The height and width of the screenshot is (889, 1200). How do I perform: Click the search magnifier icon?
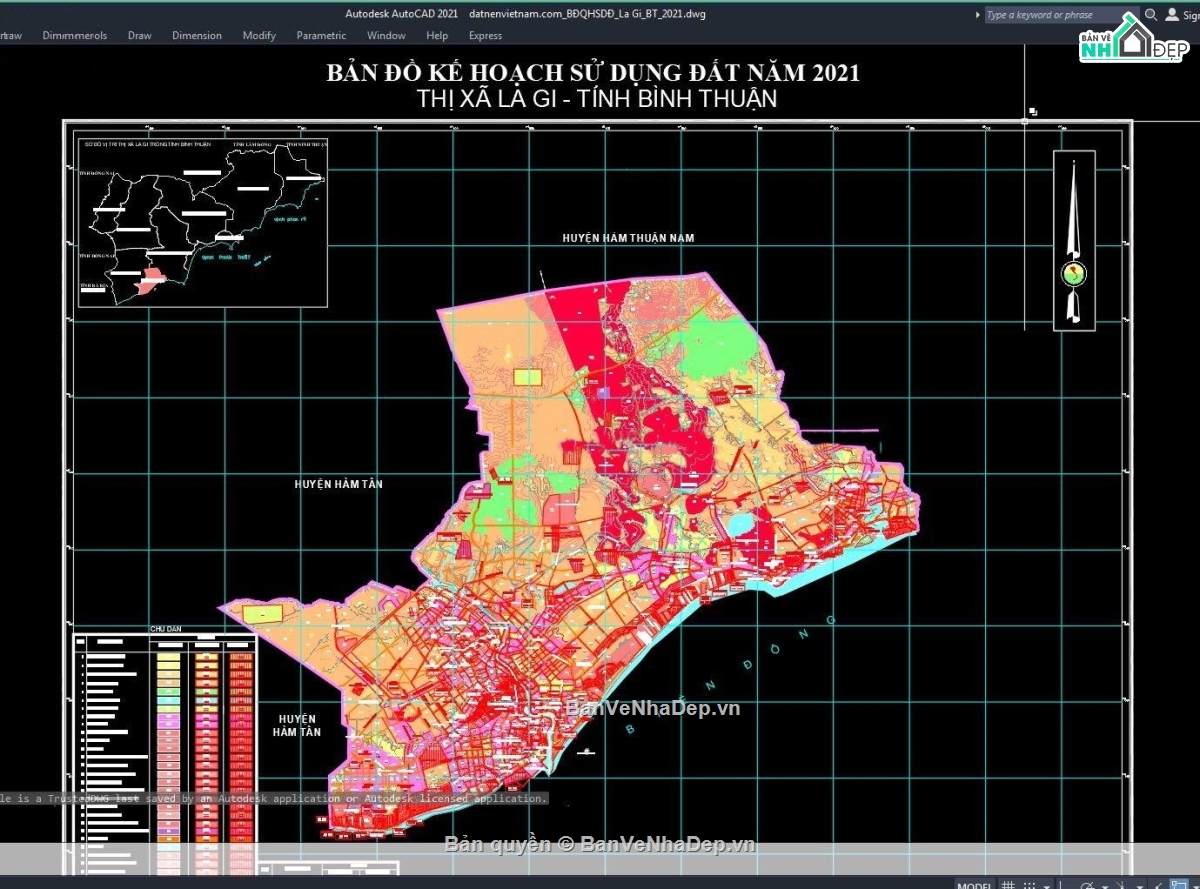click(1151, 15)
